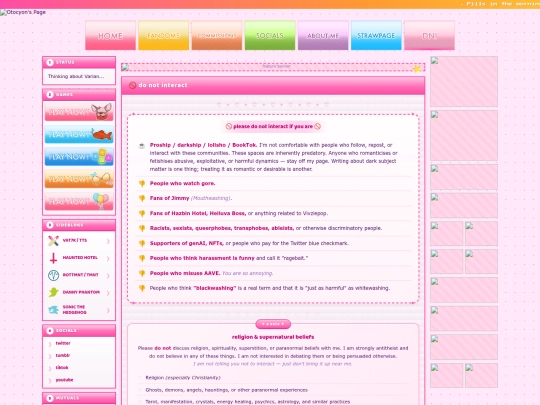Screen dimensions: 540x405
Task: Click the Play Now button with balloons
Action: pos(79,201)
